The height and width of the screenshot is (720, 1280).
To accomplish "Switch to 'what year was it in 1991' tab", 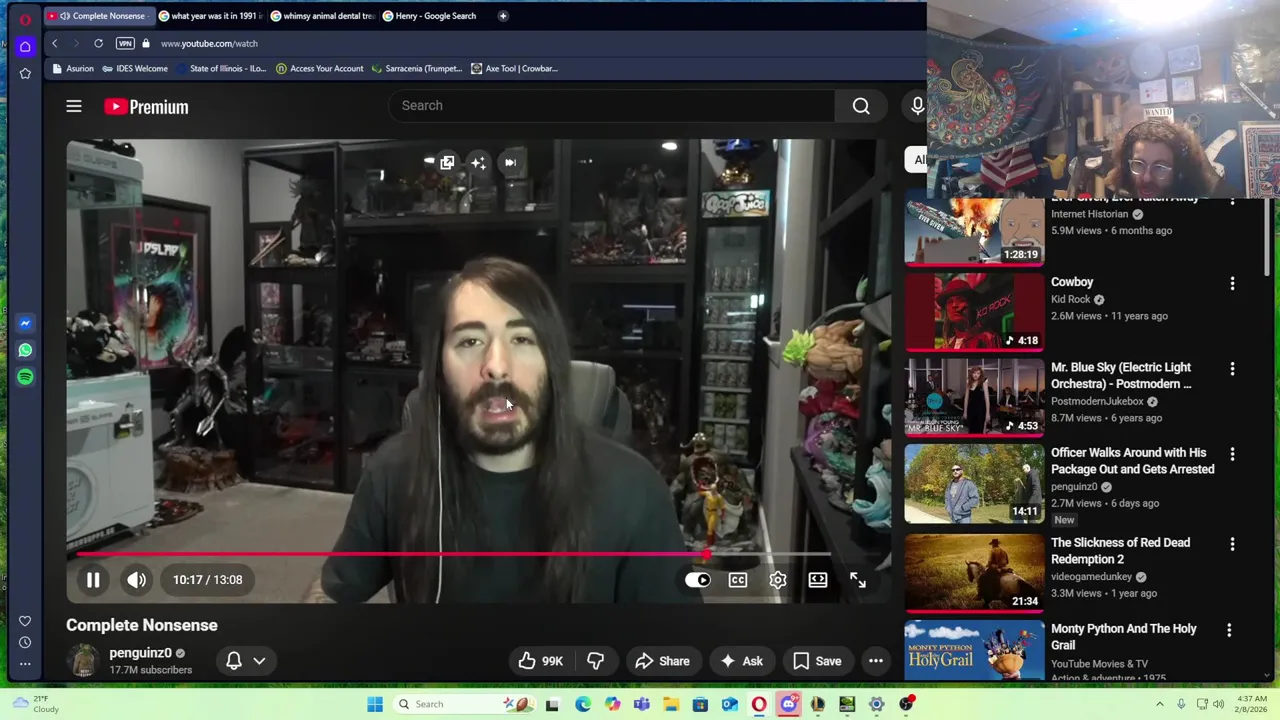I will coord(210,16).
